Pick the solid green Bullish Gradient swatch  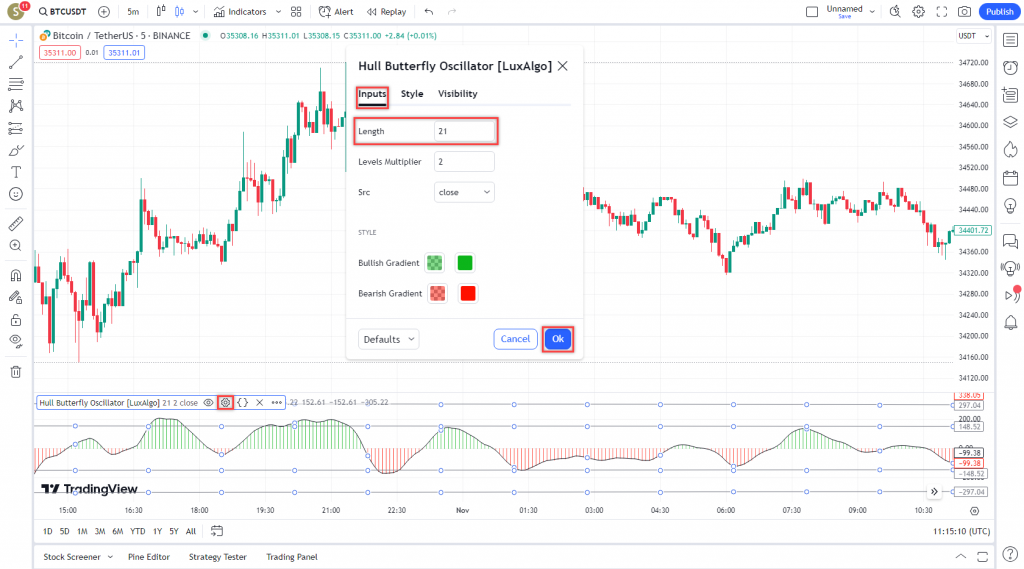[465, 263]
